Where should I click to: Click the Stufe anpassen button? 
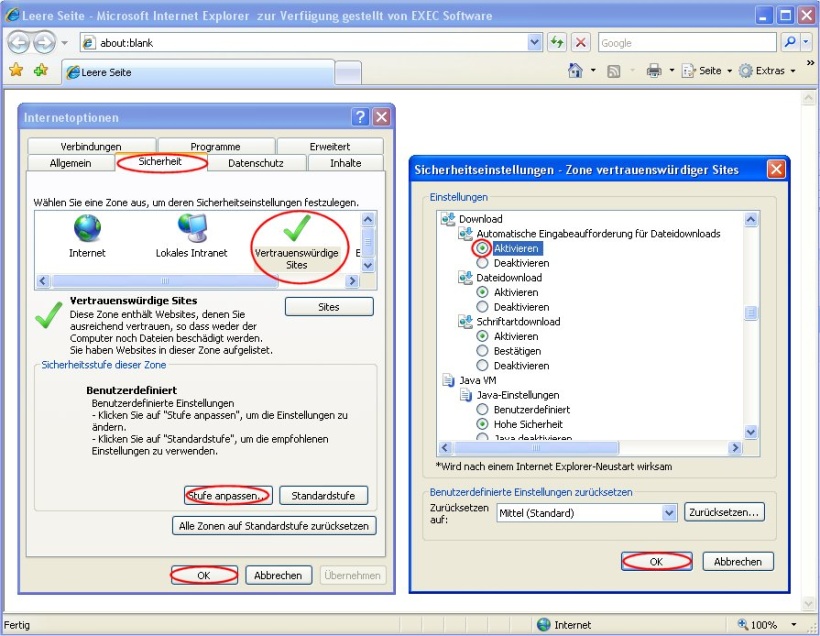tap(228, 495)
